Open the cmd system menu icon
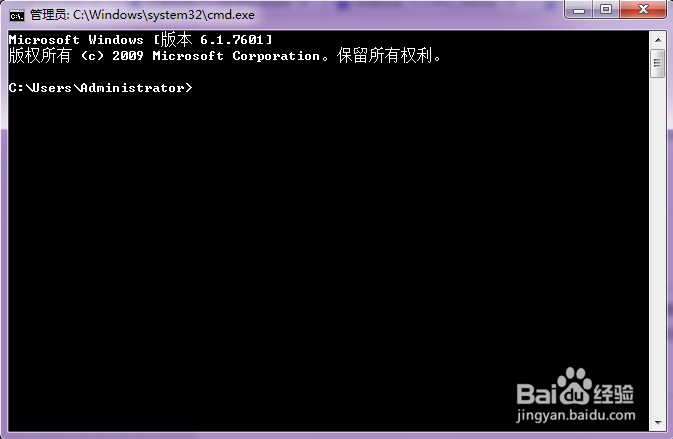This screenshot has width=673, height=439. (x=17, y=16)
